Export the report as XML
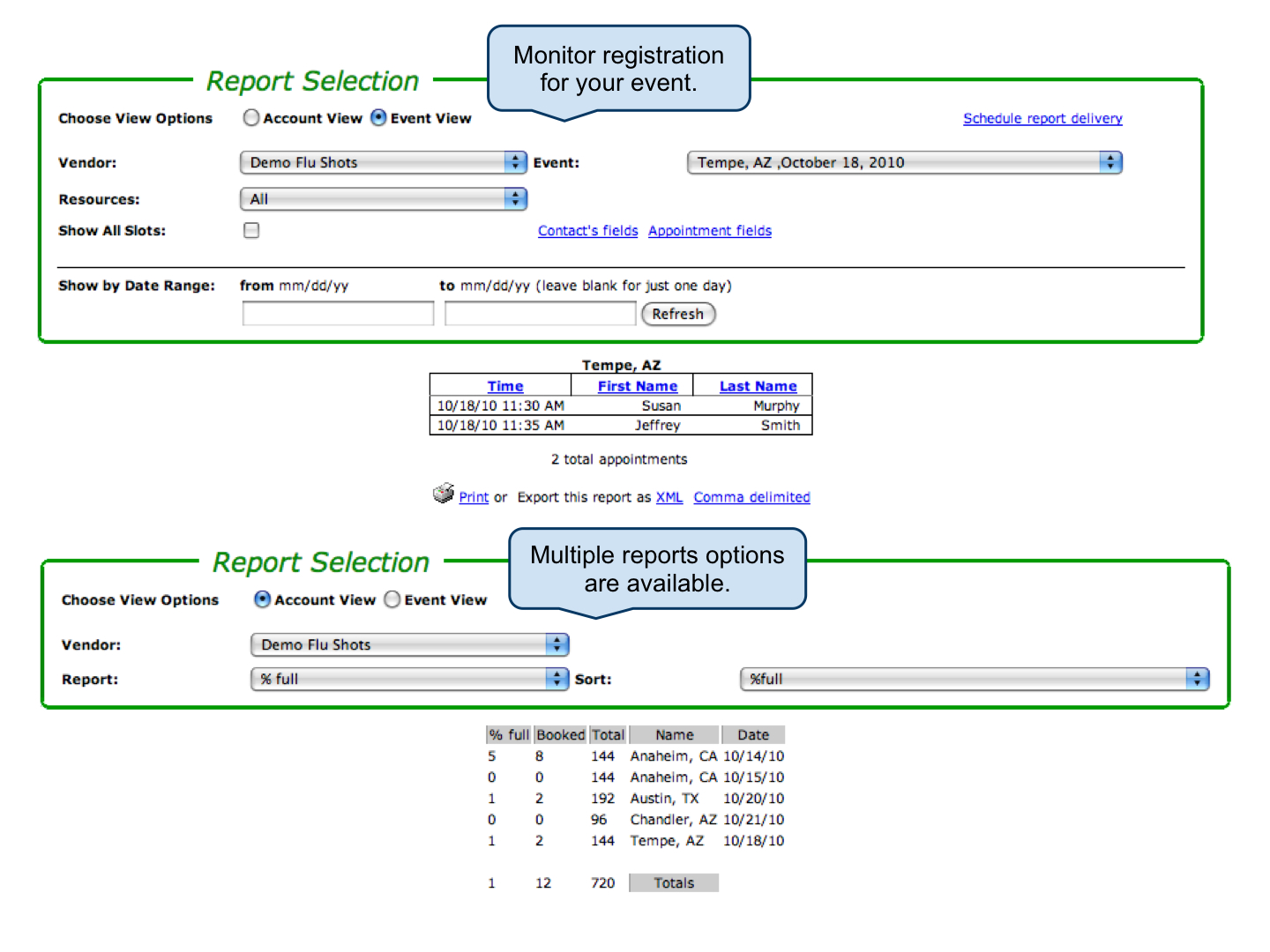This screenshot has height=952, width=1270. (669, 497)
